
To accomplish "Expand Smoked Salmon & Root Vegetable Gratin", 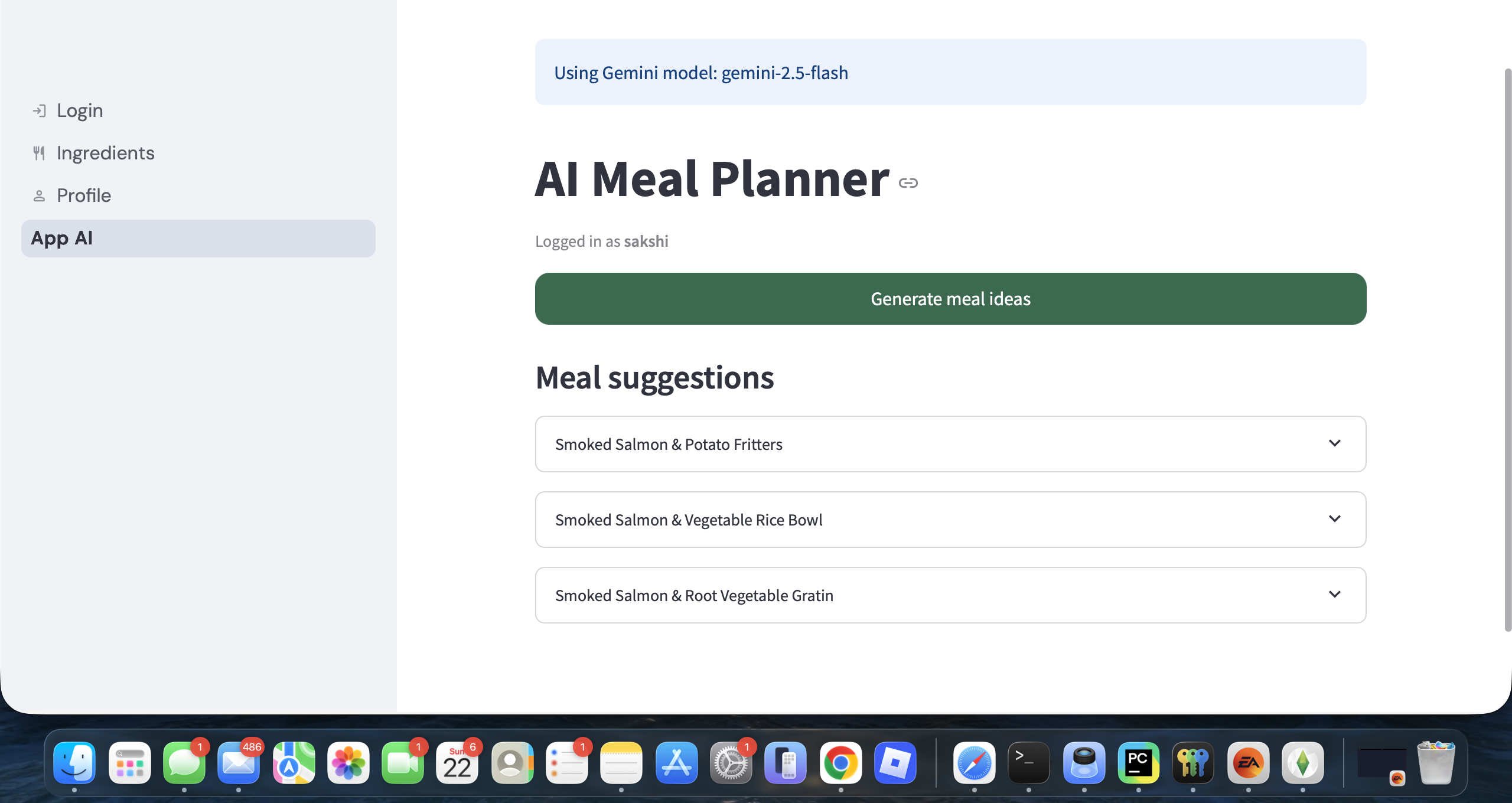I will click(x=950, y=595).
